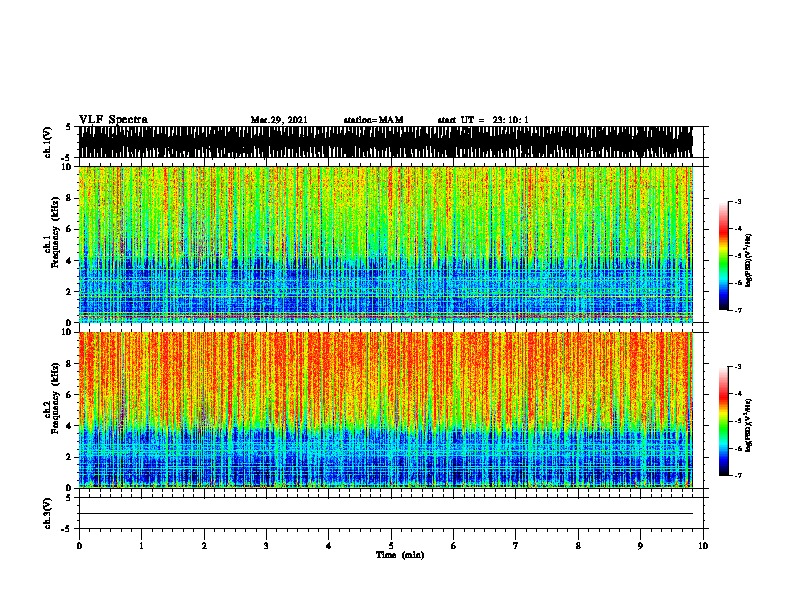
Task: Click tick label '2' on time axis
Action: [x=204, y=546]
